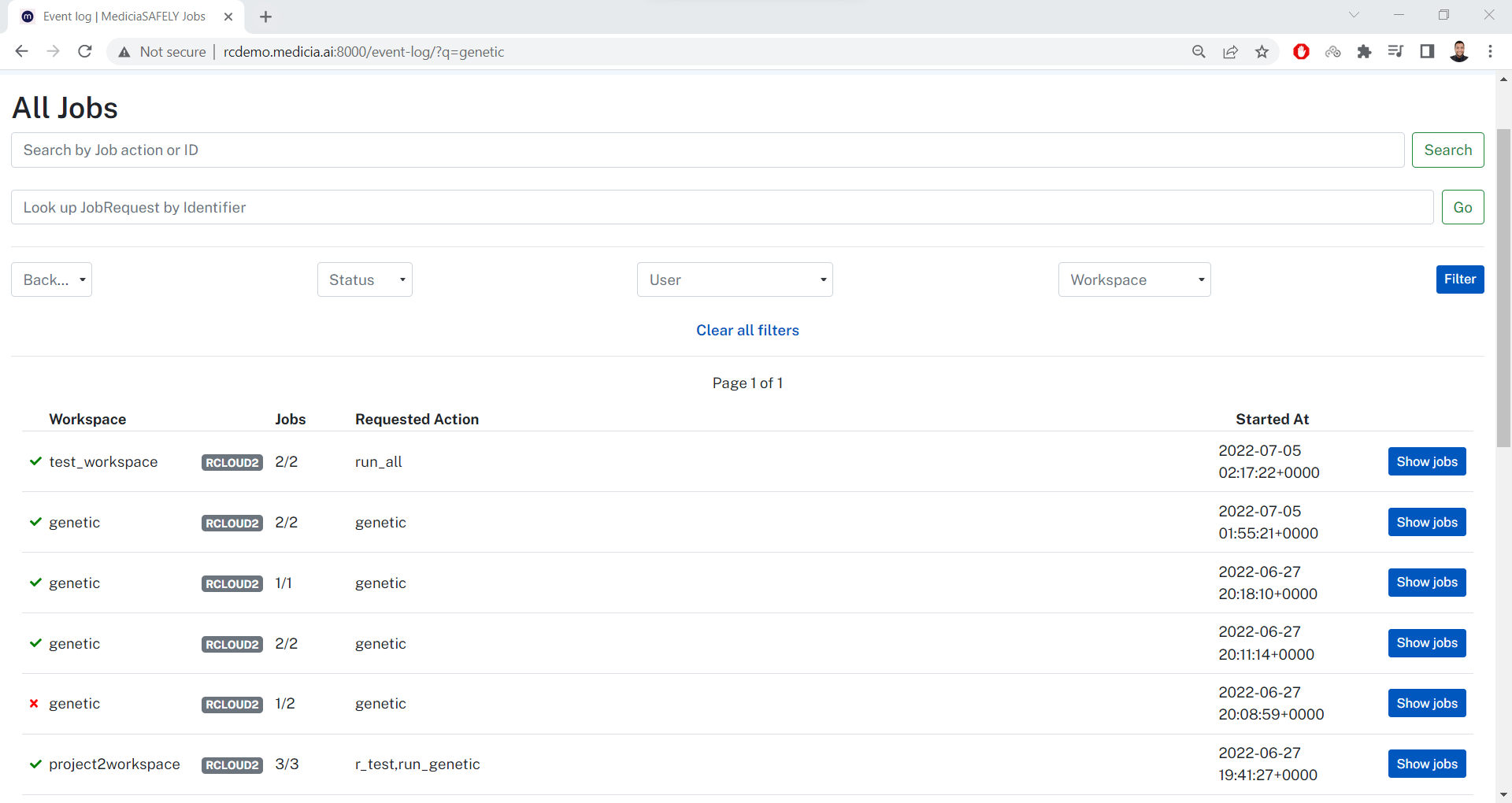
Task: Show jobs for genetic started 20:18:10
Action: 1426,583
